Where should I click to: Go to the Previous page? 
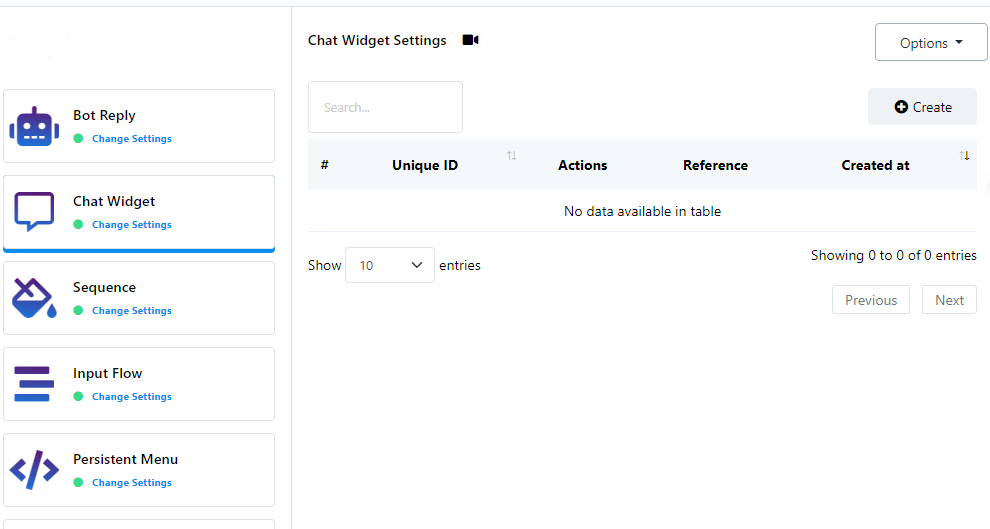click(x=870, y=300)
